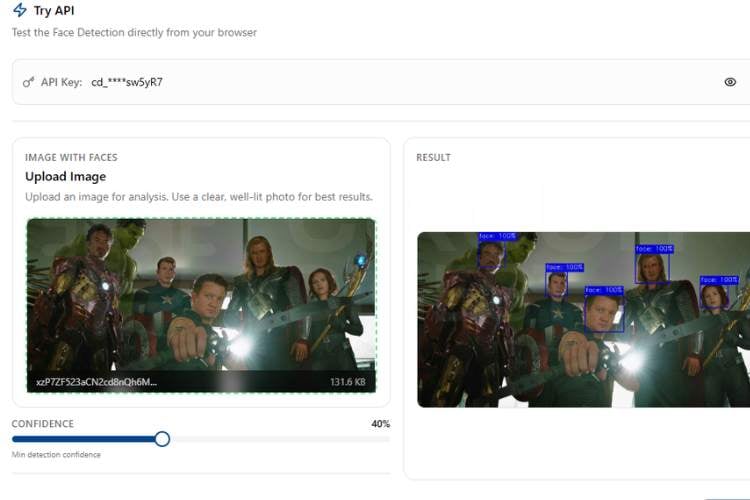
Task: Click the uploaded file name xzP7ZF523aCN2cd8nQh6M...
Action: tap(96, 382)
